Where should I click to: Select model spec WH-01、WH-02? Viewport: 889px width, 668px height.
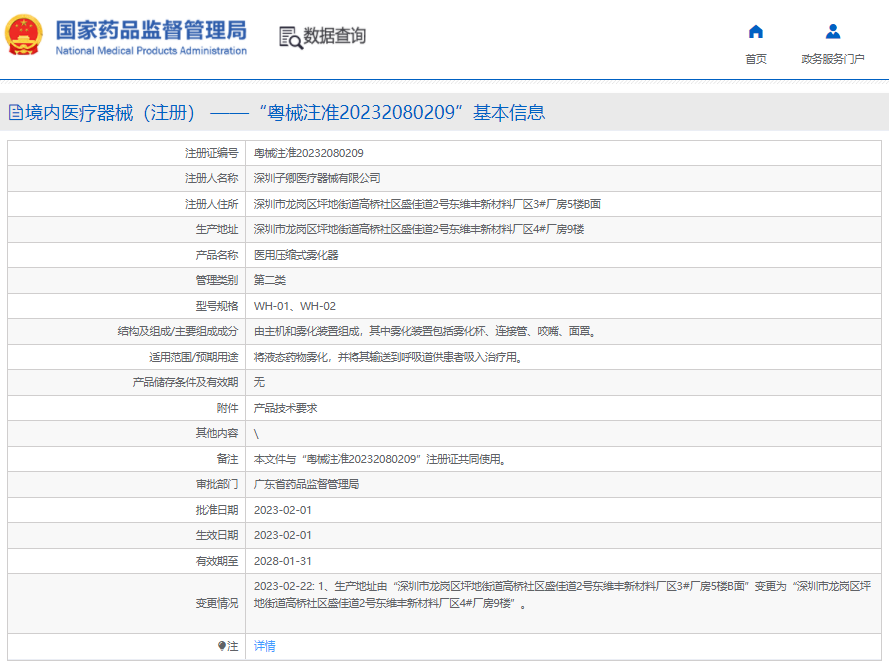click(295, 306)
